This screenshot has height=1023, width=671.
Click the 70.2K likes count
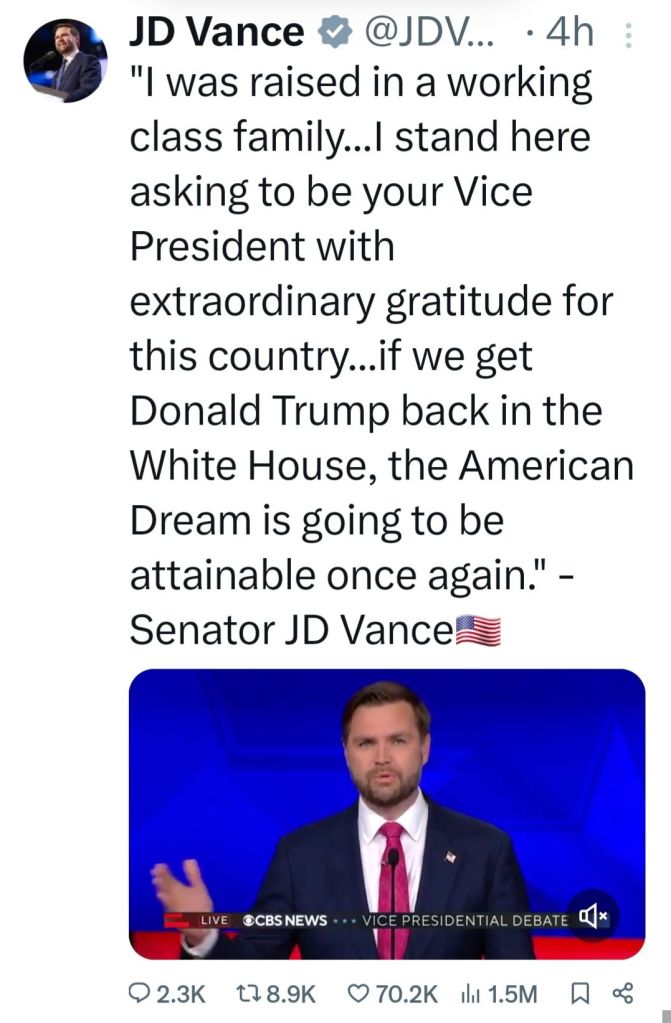(x=407, y=993)
